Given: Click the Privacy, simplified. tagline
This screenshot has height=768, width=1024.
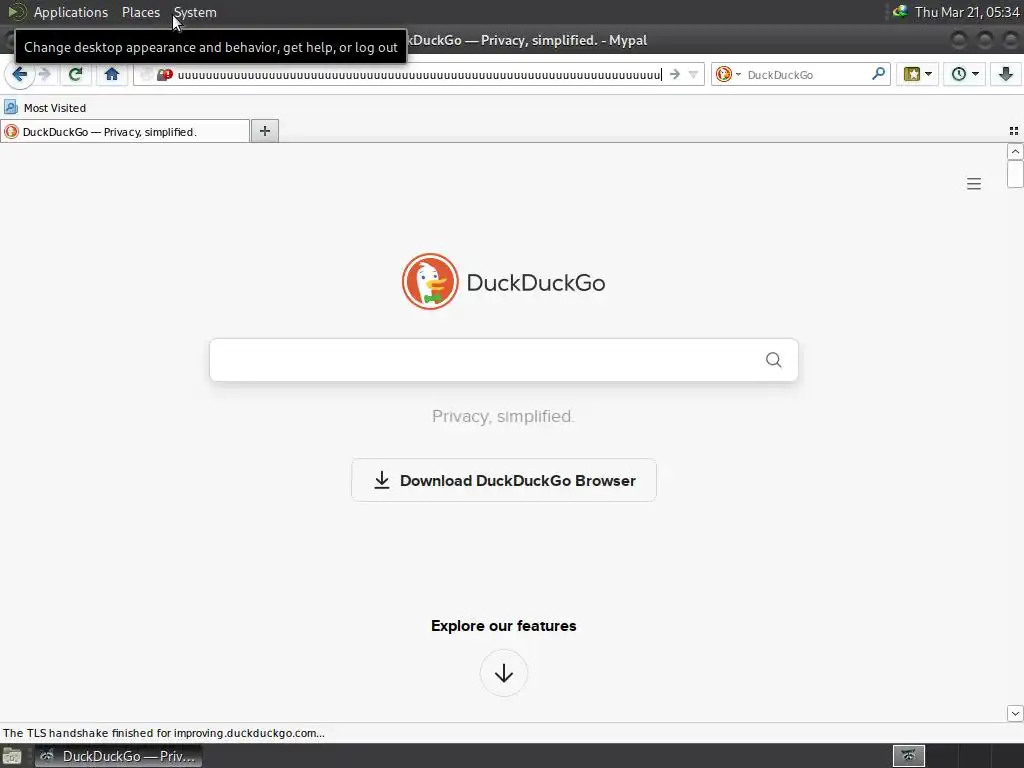Looking at the screenshot, I should click(x=504, y=416).
